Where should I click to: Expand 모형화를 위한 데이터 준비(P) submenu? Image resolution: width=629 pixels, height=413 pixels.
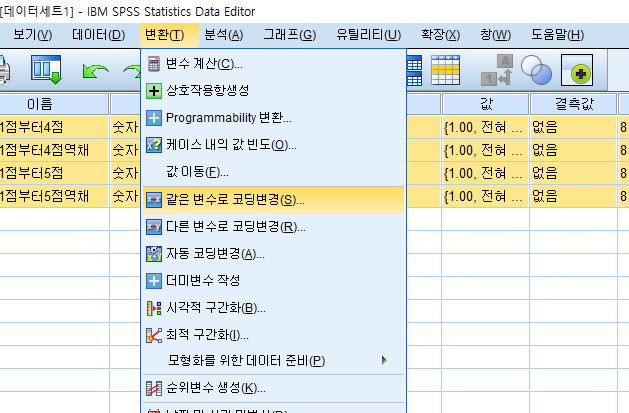[273, 361]
